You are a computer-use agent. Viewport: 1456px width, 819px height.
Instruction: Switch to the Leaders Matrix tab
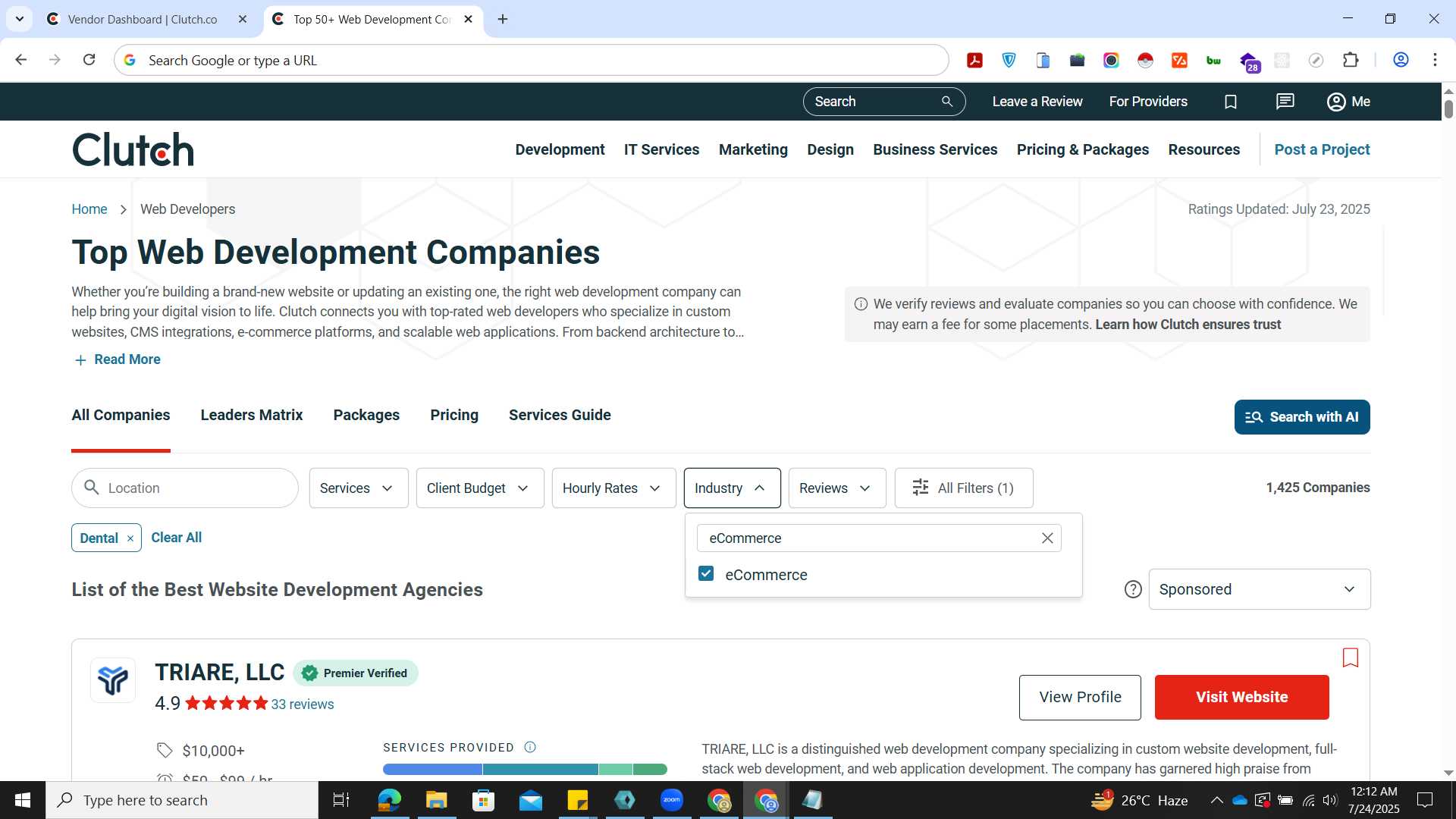pos(252,415)
